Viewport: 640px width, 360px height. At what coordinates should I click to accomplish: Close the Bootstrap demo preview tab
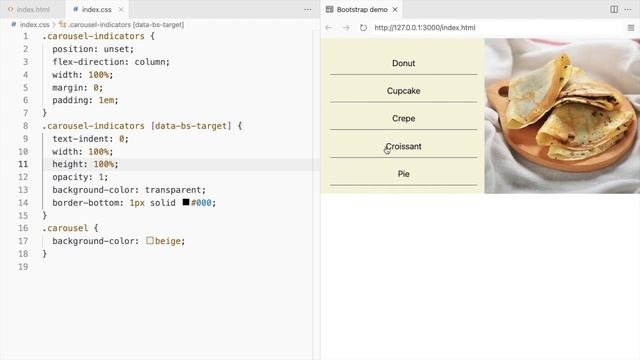[x=395, y=9]
